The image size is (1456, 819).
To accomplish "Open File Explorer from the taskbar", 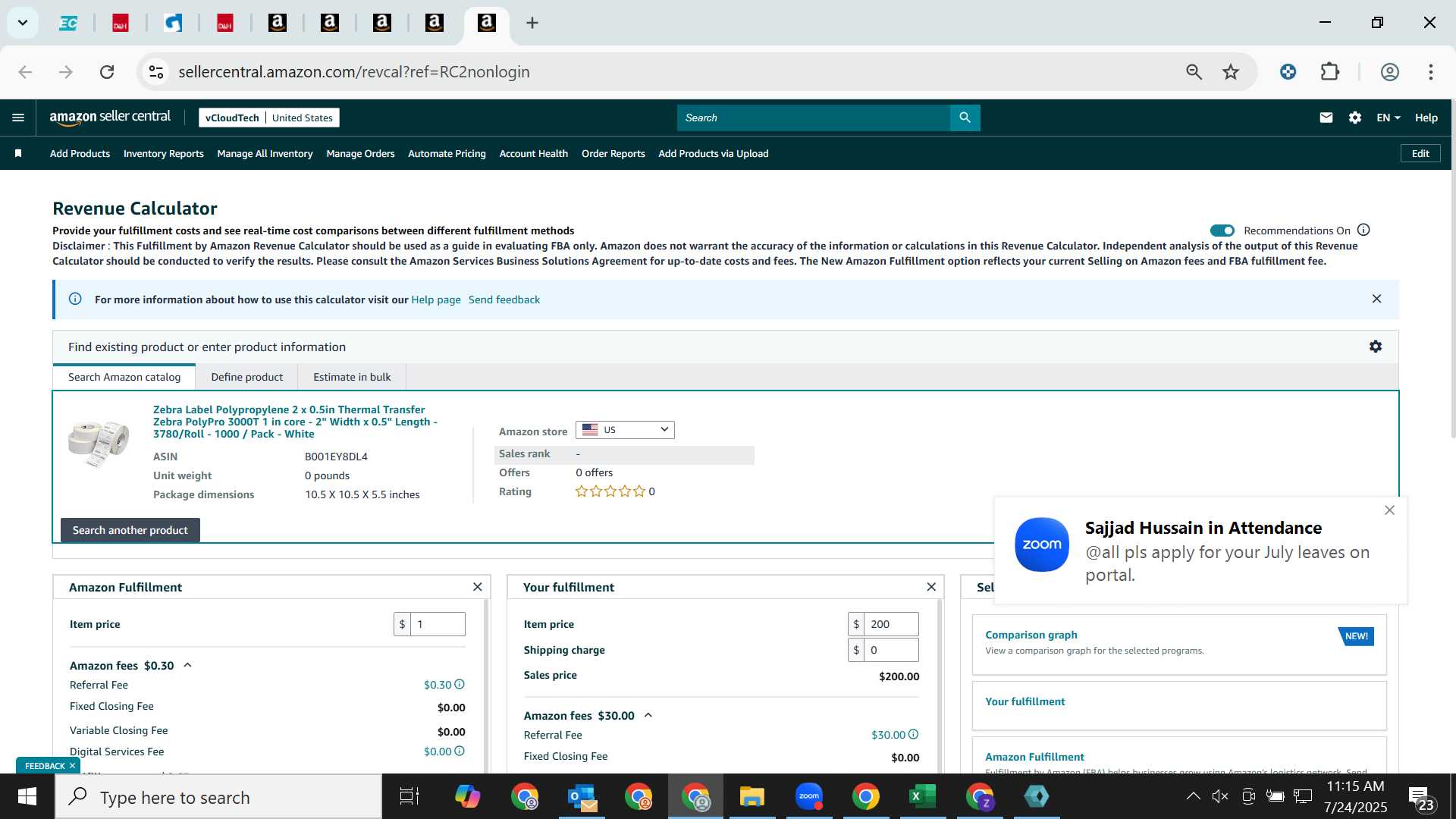I will click(x=752, y=796).
